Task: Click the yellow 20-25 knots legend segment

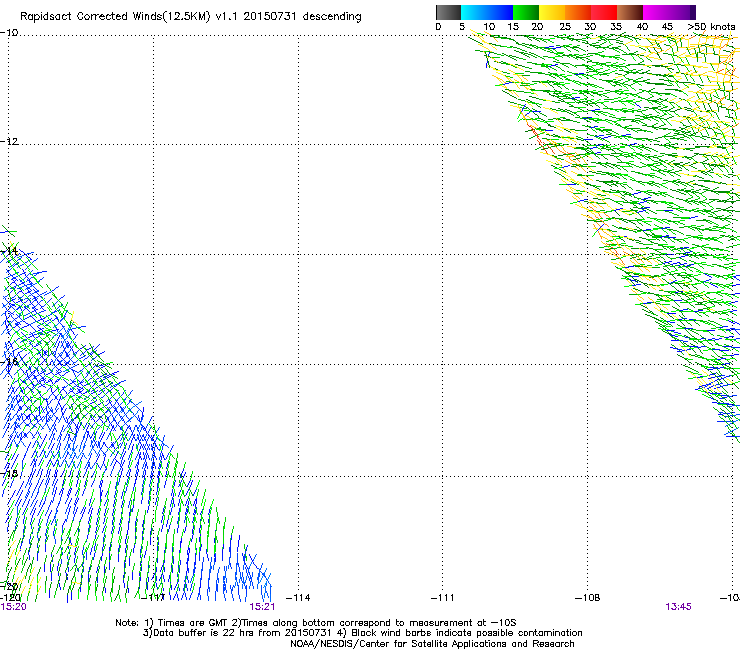Action: coord(552,12)
